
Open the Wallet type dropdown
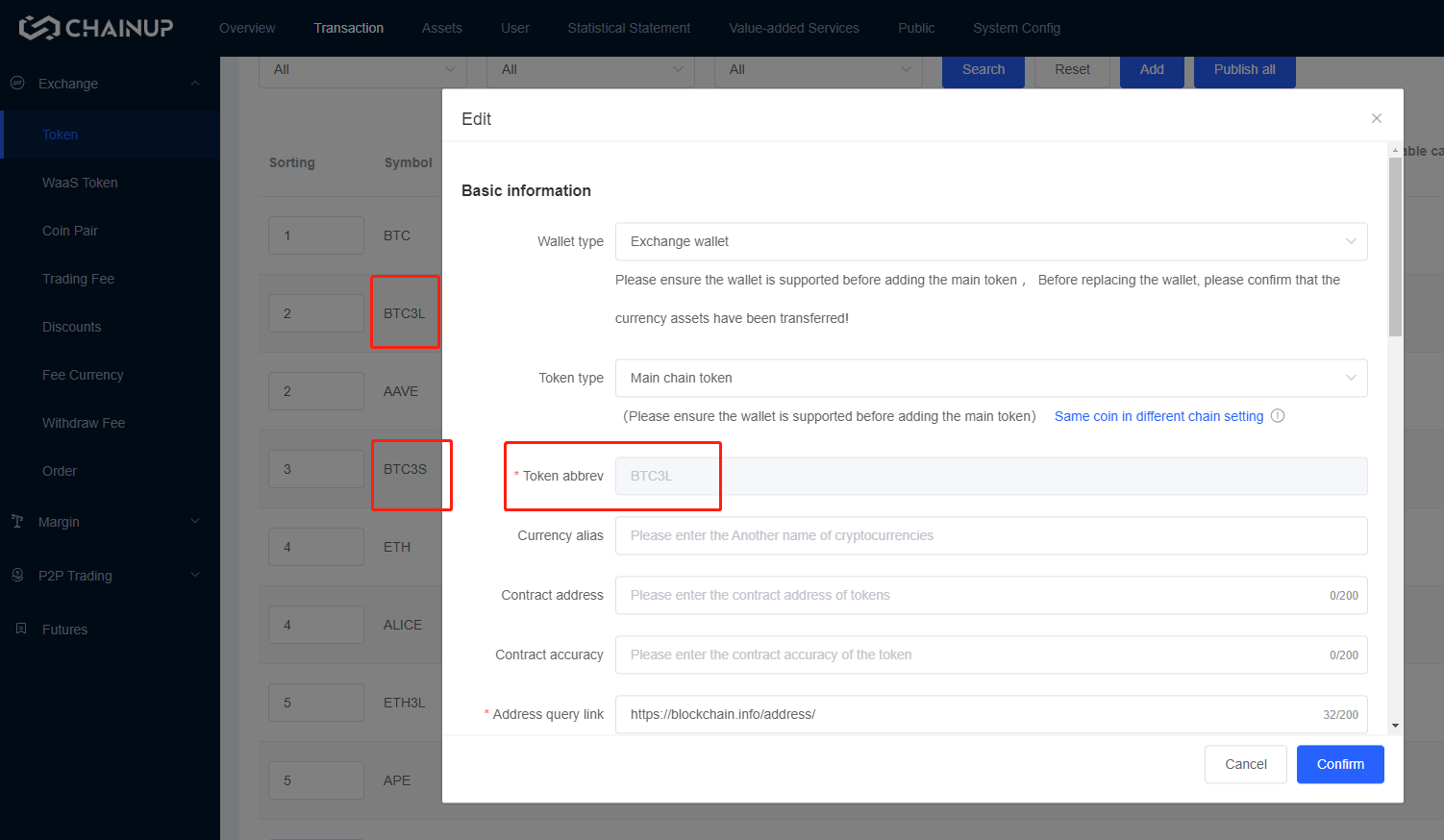point(990,241)
